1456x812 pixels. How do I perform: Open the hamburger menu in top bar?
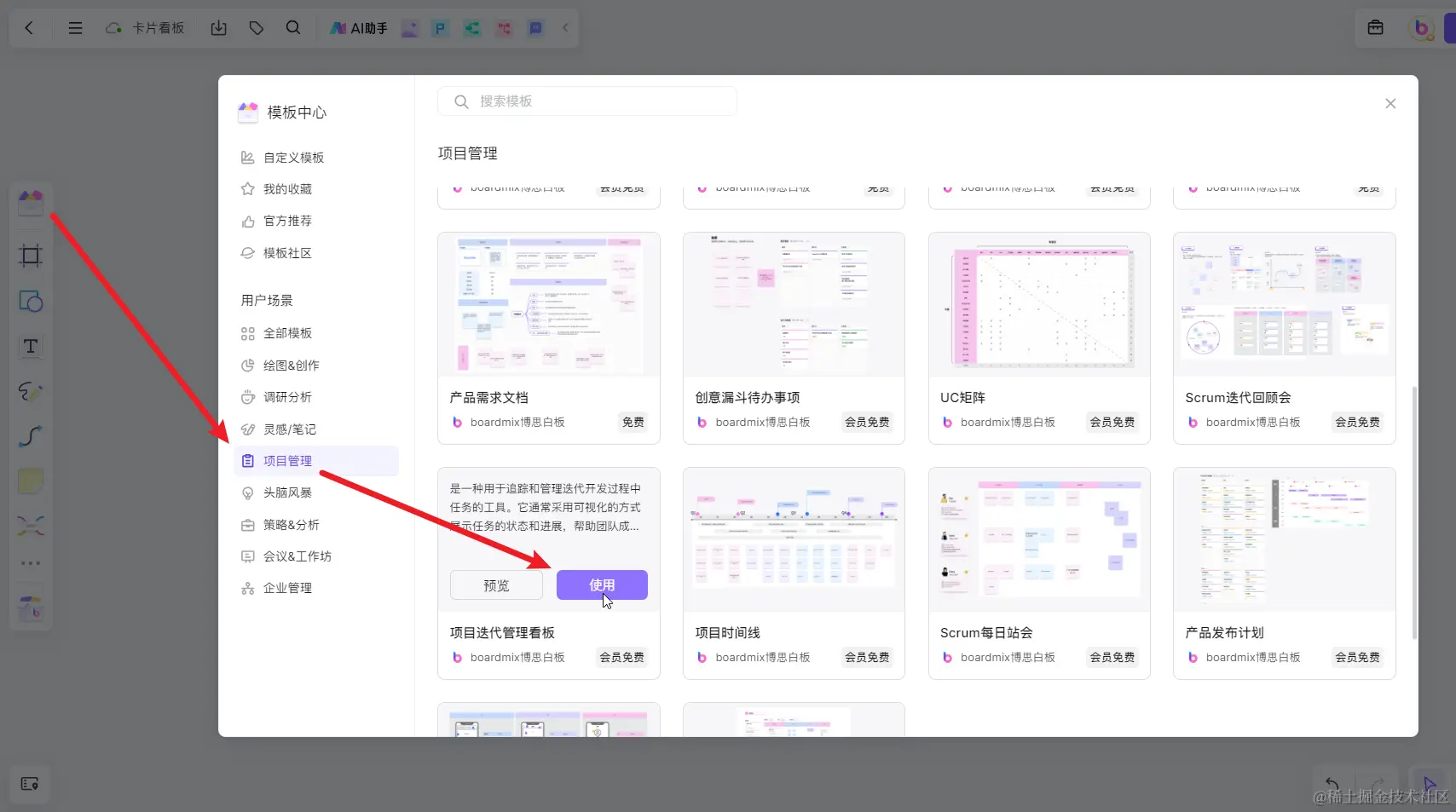pos(75,27)
